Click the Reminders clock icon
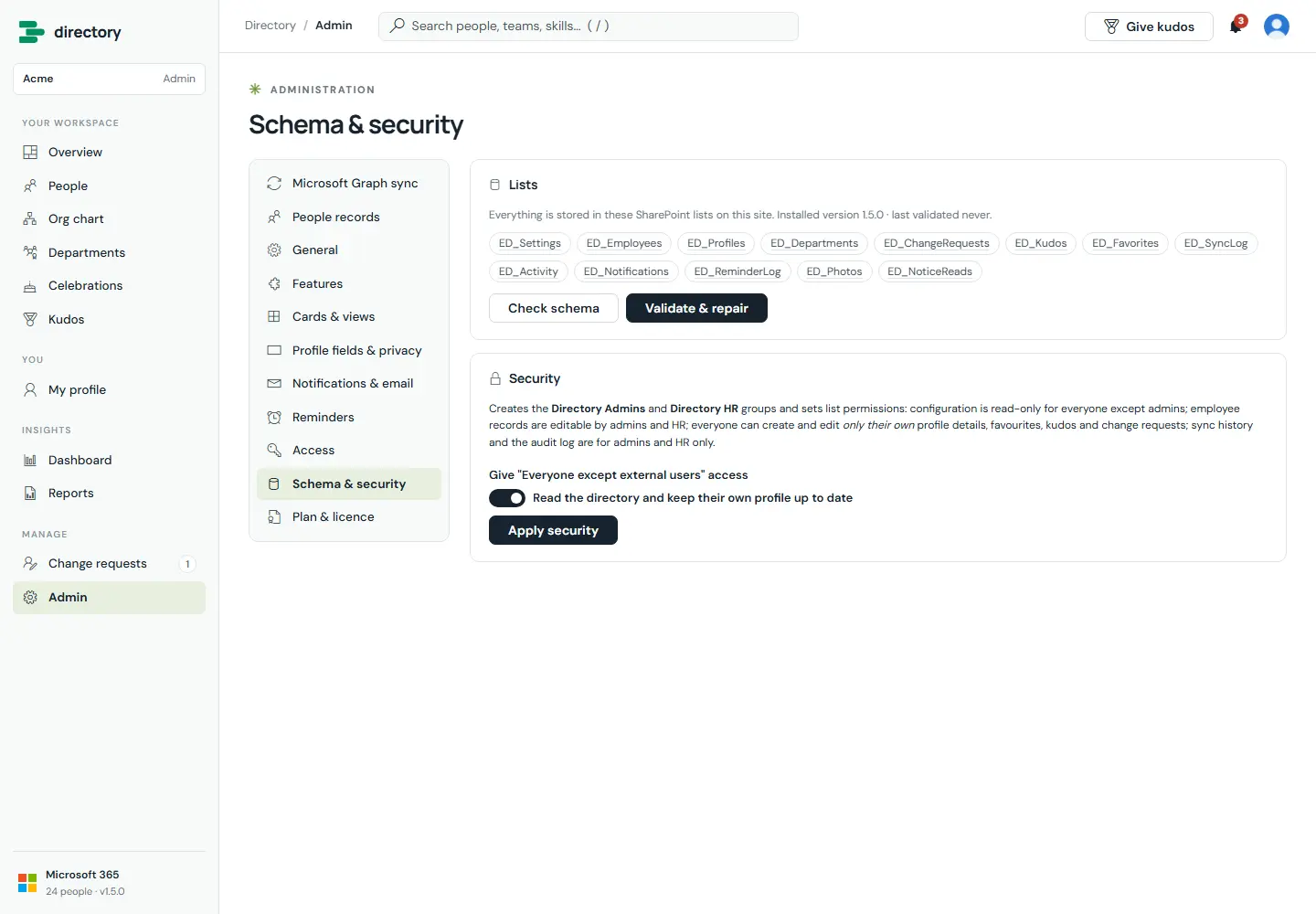Screen dimensions: 1316x914 tap(274, 417)
